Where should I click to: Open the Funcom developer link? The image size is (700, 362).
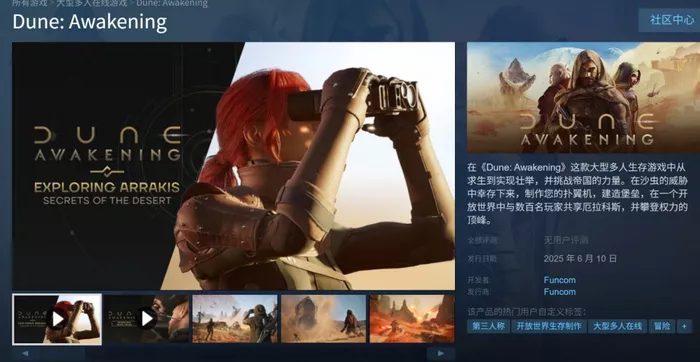point(559,280)
